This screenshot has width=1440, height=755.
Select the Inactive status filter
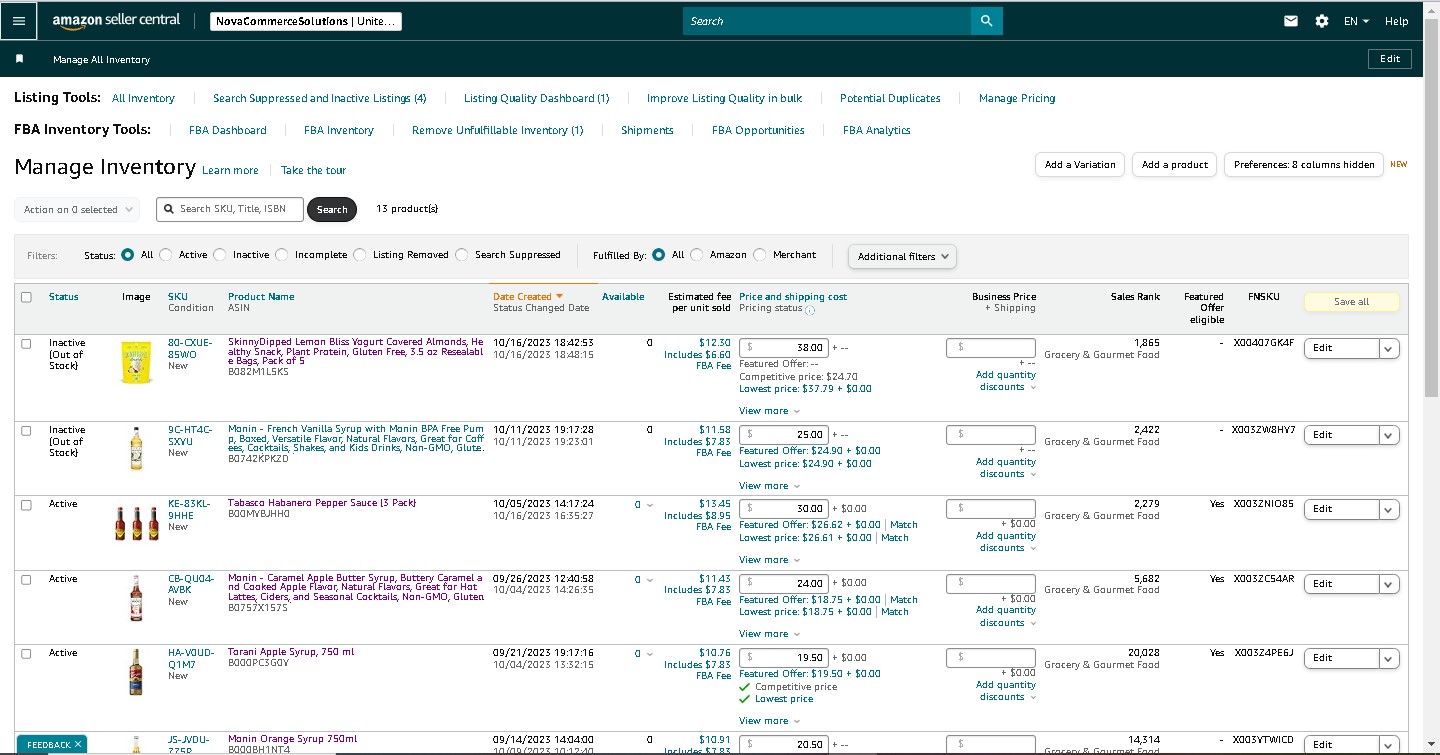(x=220, y=255)
